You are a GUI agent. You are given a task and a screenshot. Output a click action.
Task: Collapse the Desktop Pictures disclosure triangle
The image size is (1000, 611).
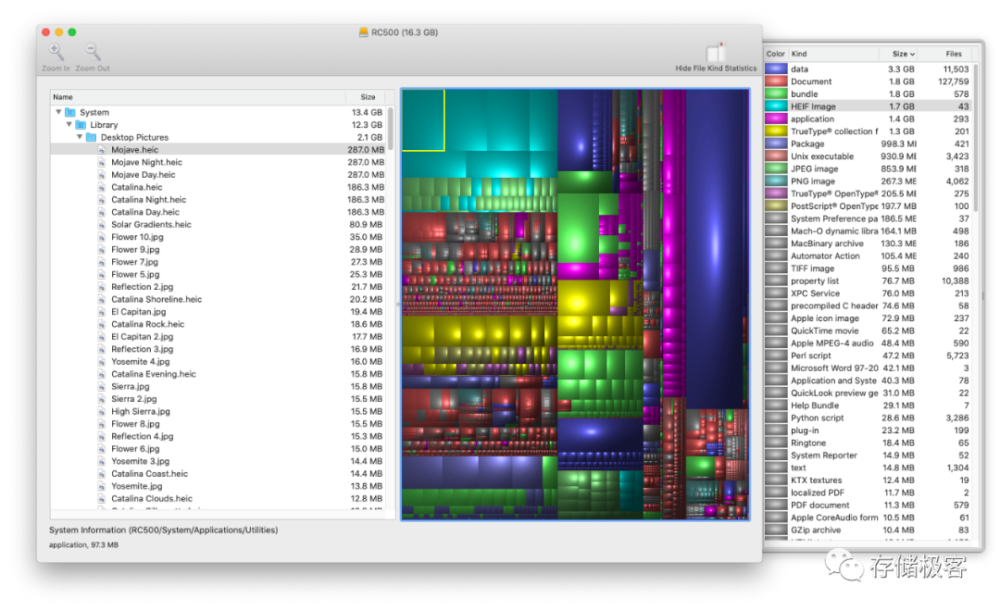click(x=79, y=138)
